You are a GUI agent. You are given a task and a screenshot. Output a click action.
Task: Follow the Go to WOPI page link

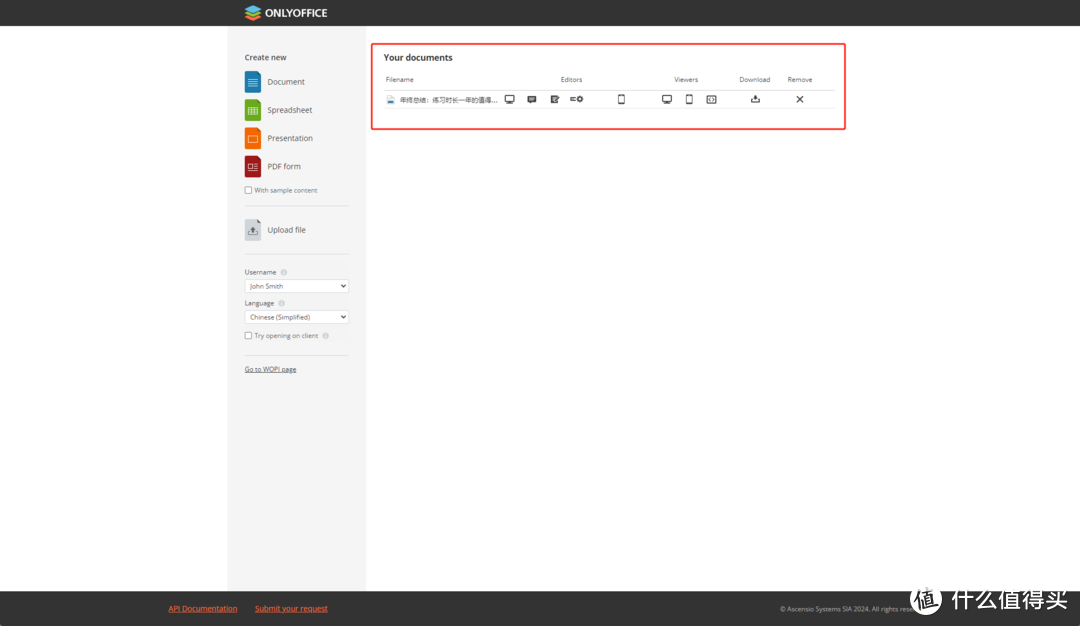coord(270,370)
